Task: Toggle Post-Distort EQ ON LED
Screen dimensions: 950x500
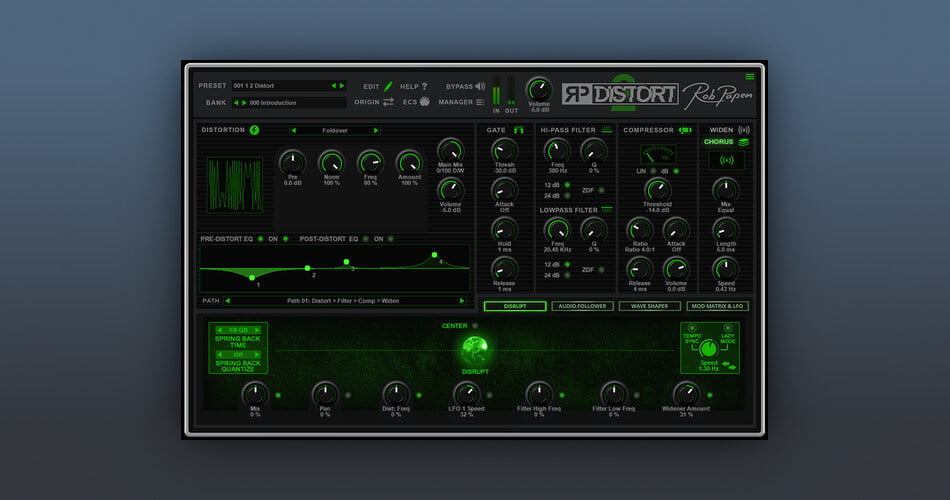Action: (x=391, y=239)
